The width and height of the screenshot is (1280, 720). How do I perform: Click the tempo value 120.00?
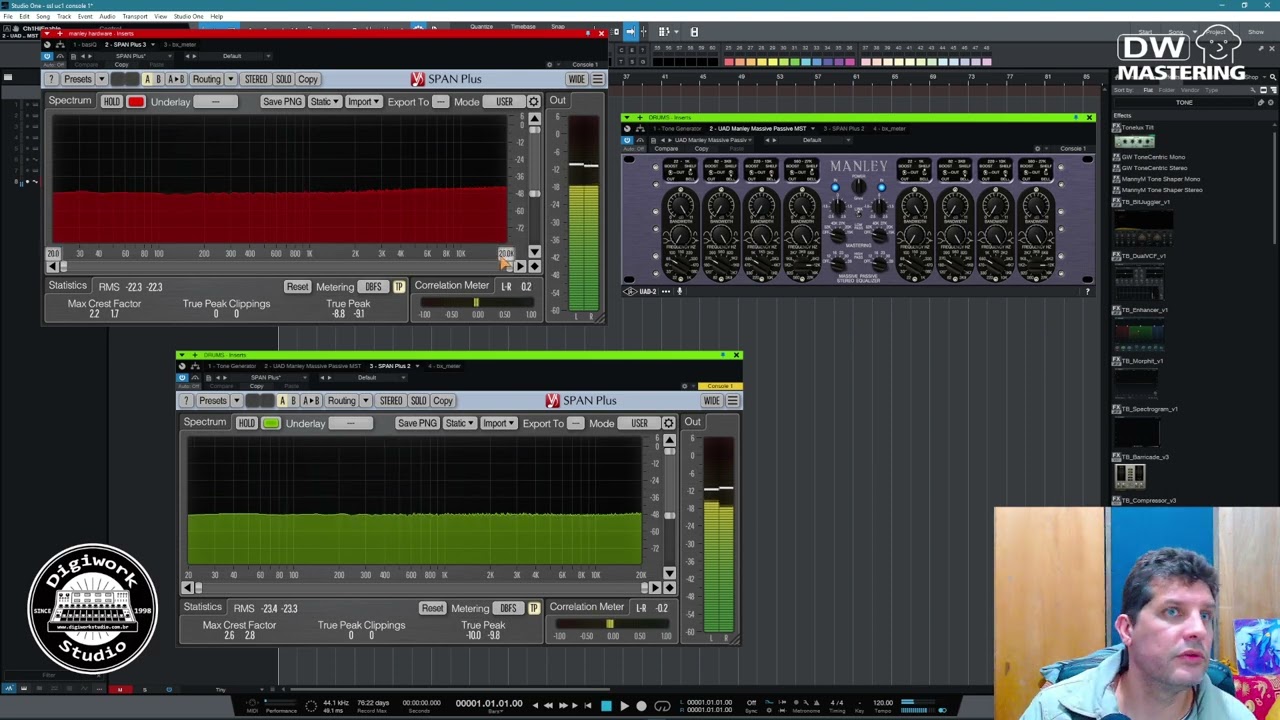click(883, 703)
